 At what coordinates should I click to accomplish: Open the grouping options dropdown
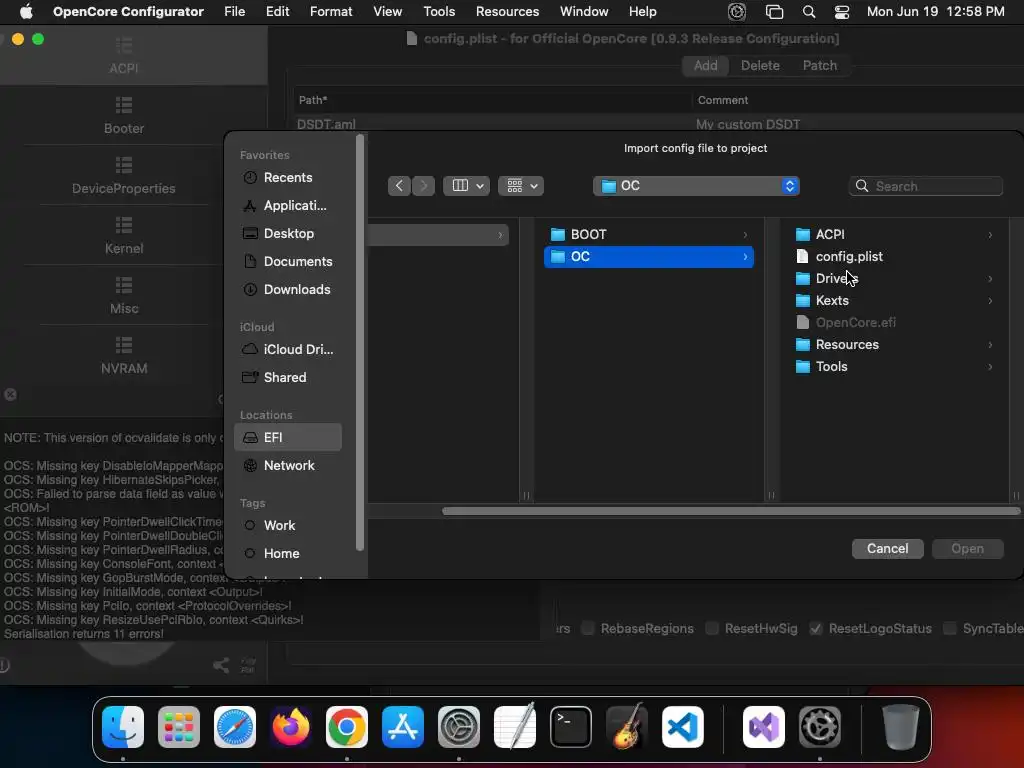[521, 186]
